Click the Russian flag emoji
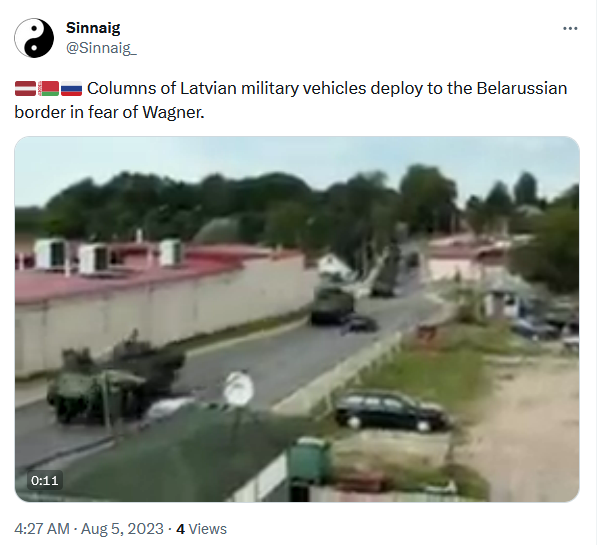Screen dimensions: 599x545 [71, 89]
